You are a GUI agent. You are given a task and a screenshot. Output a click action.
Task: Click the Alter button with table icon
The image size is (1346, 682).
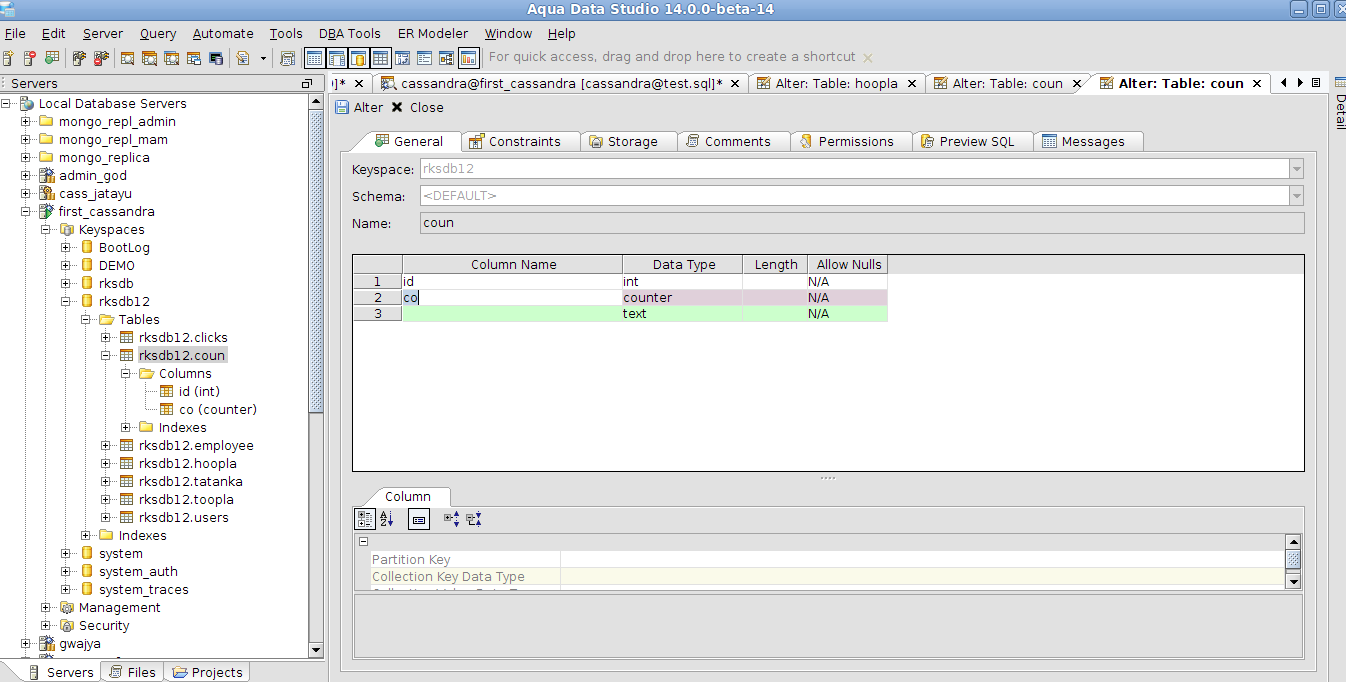(x=359, y=107)
